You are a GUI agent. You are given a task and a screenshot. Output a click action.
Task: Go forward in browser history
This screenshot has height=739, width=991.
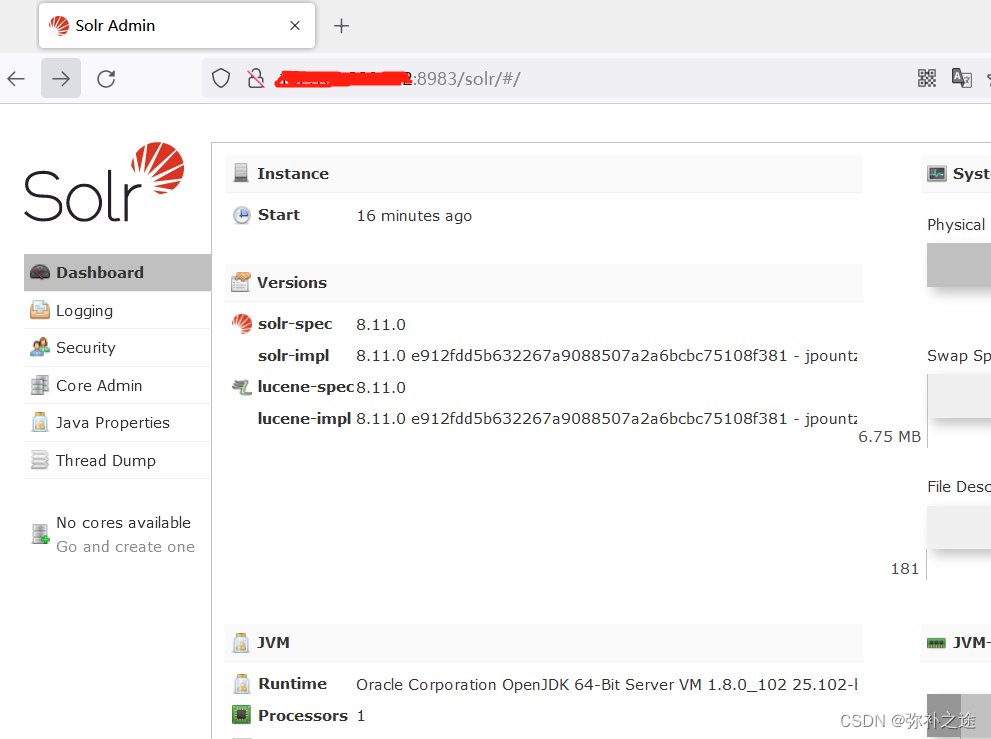pos(61,78)
